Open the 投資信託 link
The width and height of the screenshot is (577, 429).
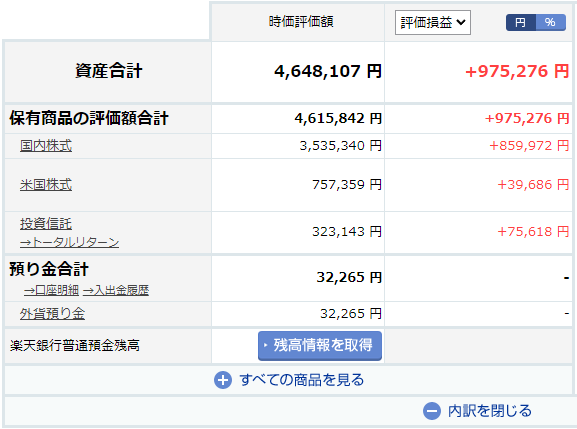pos(46,224)
